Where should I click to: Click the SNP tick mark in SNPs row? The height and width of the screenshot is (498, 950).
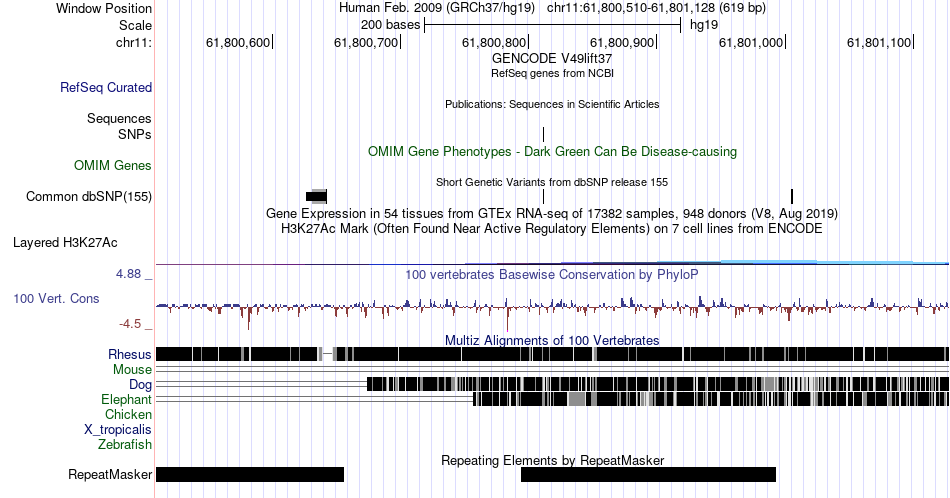point(543,134)
